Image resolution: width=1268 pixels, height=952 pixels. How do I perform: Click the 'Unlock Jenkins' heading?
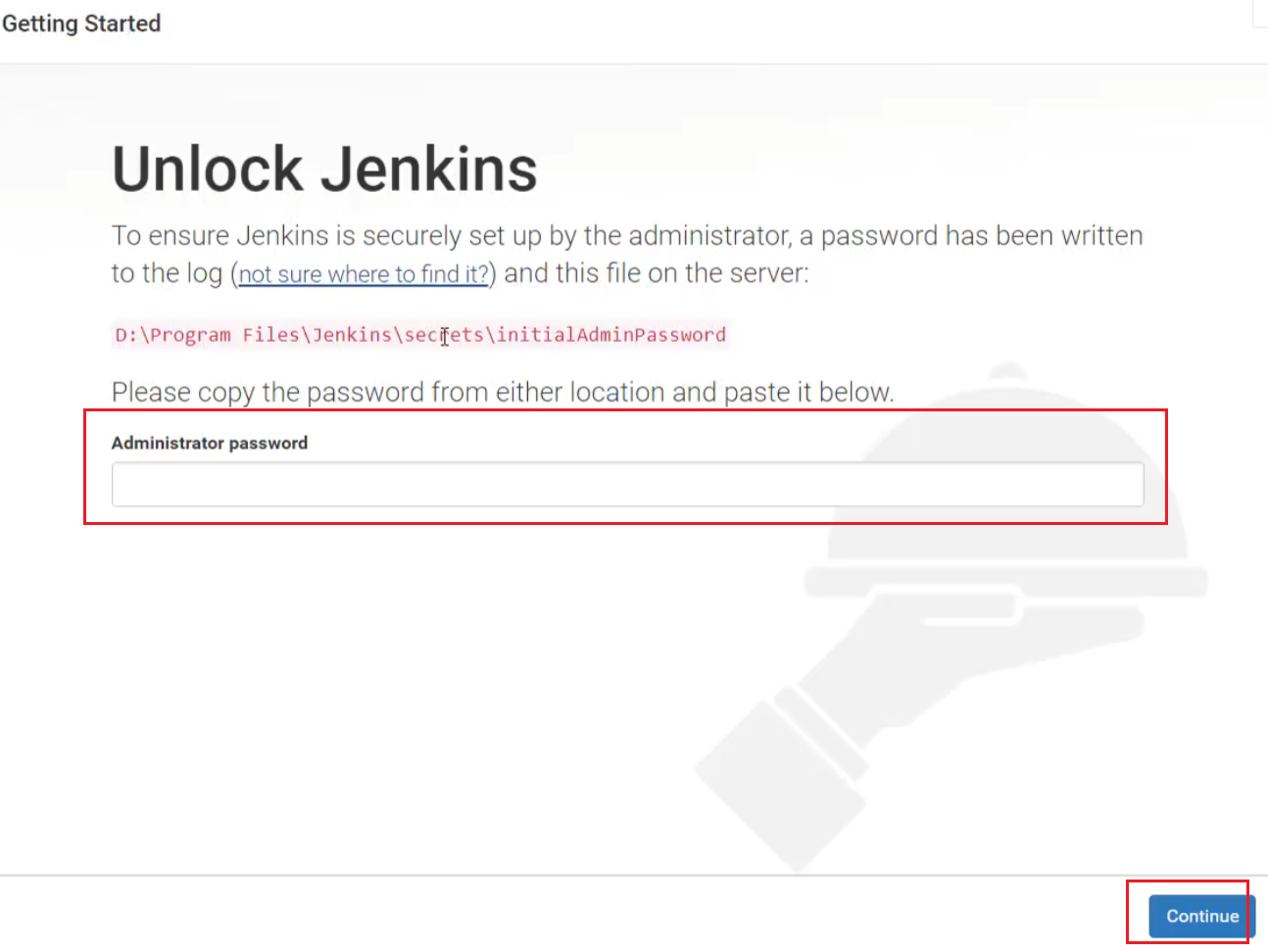pos(324,168)
